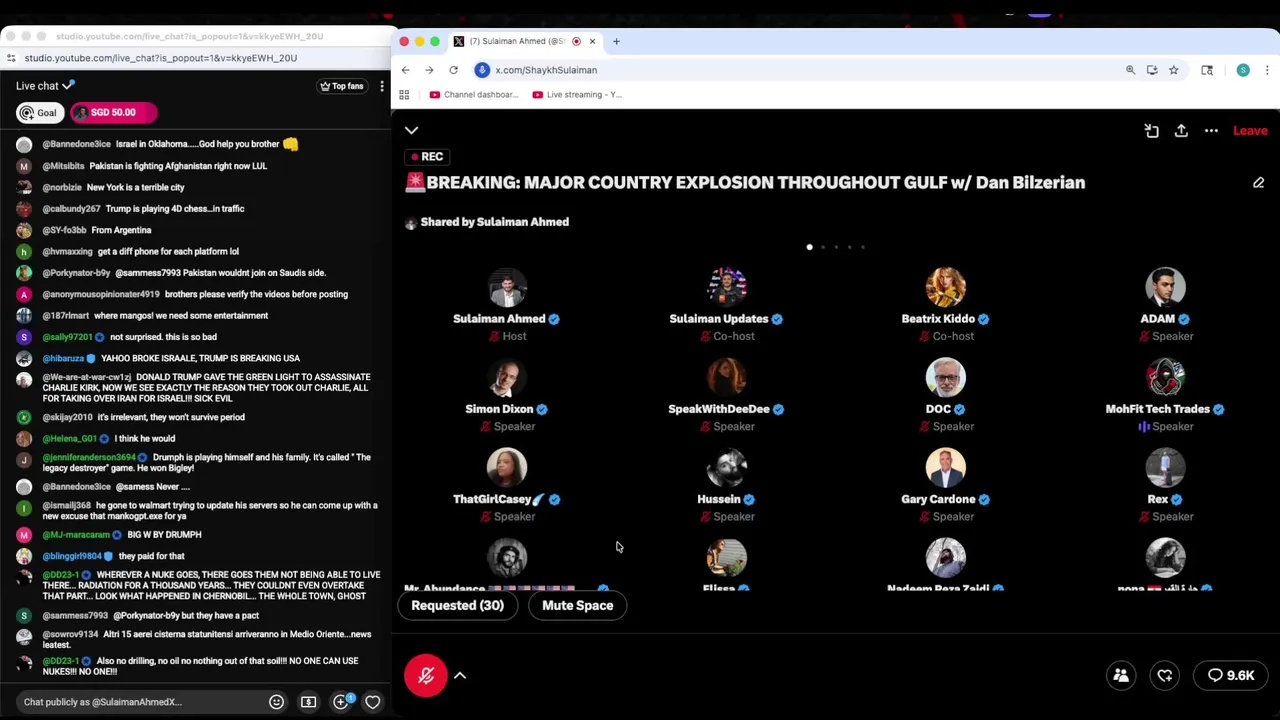Open the Chrome profile avatar S
Image resolution: width=1280 pixels, height=720 pixels.
point(1243,70)
